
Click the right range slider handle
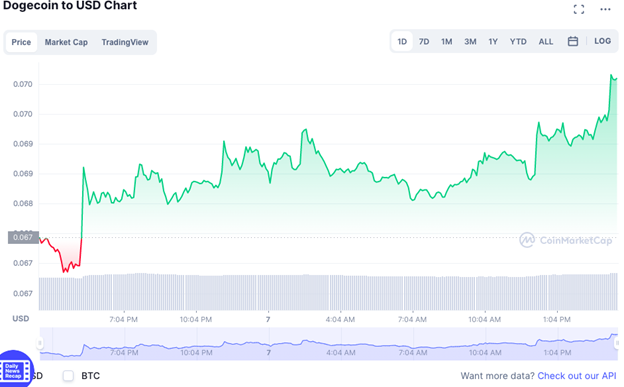point(617,343)
